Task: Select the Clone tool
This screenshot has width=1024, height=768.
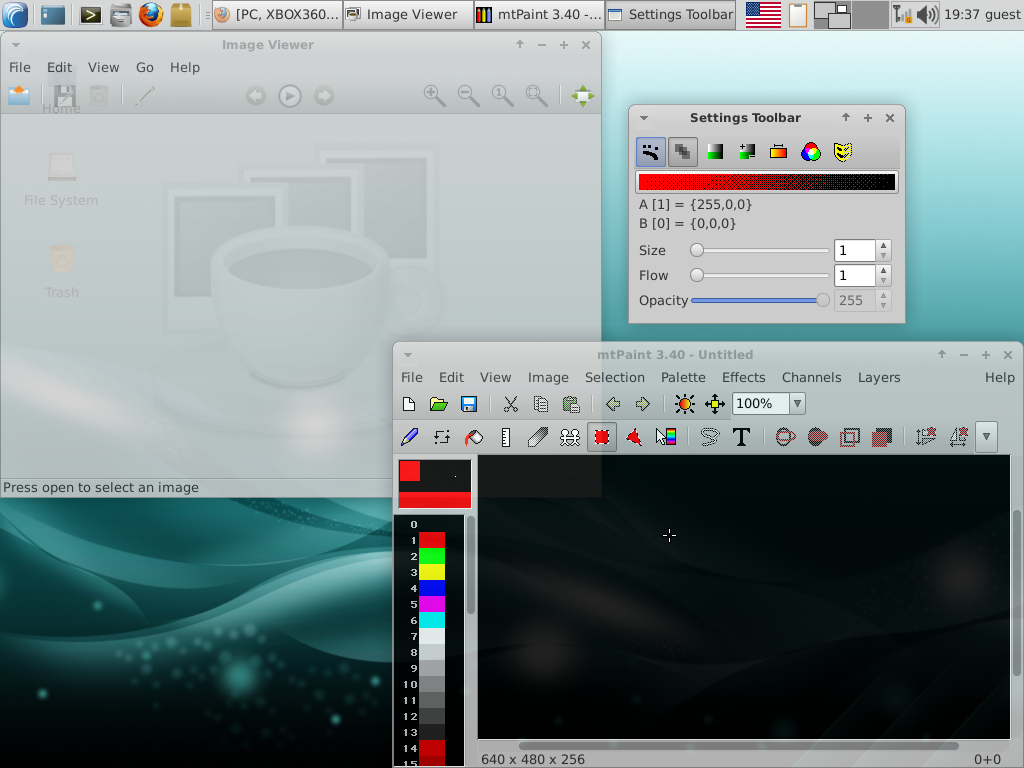Action: pyautogui.click(x=569, y=437)
